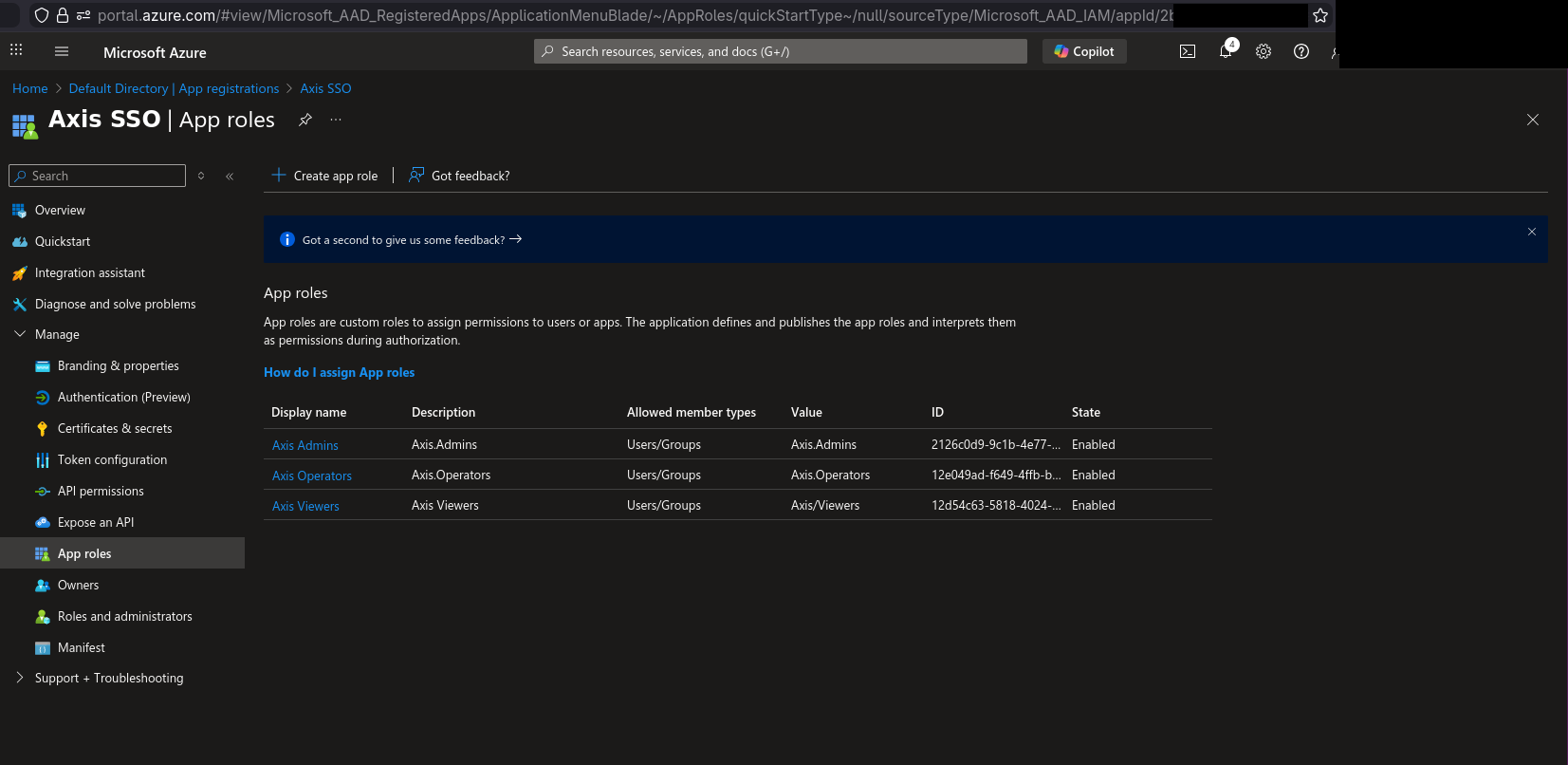Screen dimensions: 1568x765
Task: Click the Description column header
Action: 443,412
